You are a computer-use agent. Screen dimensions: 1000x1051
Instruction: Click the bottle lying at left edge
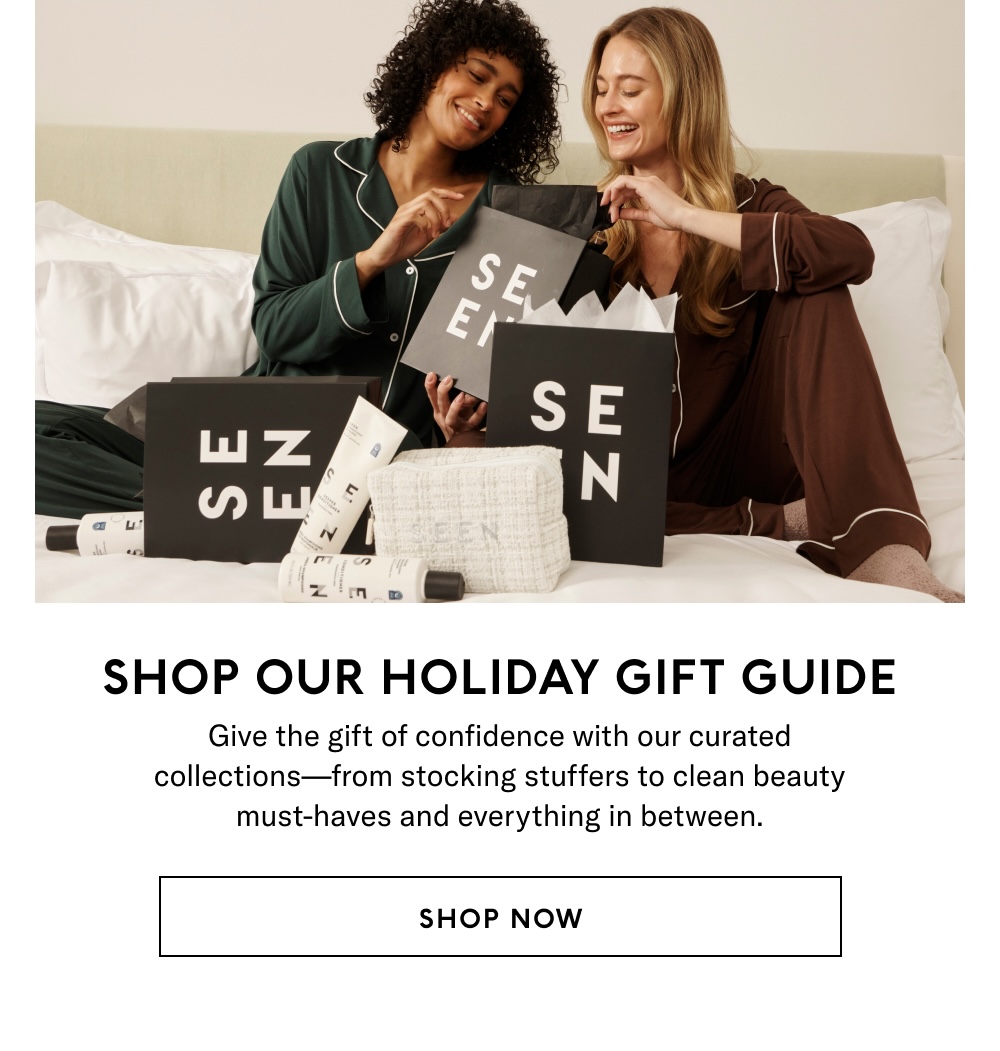point(95,534)
